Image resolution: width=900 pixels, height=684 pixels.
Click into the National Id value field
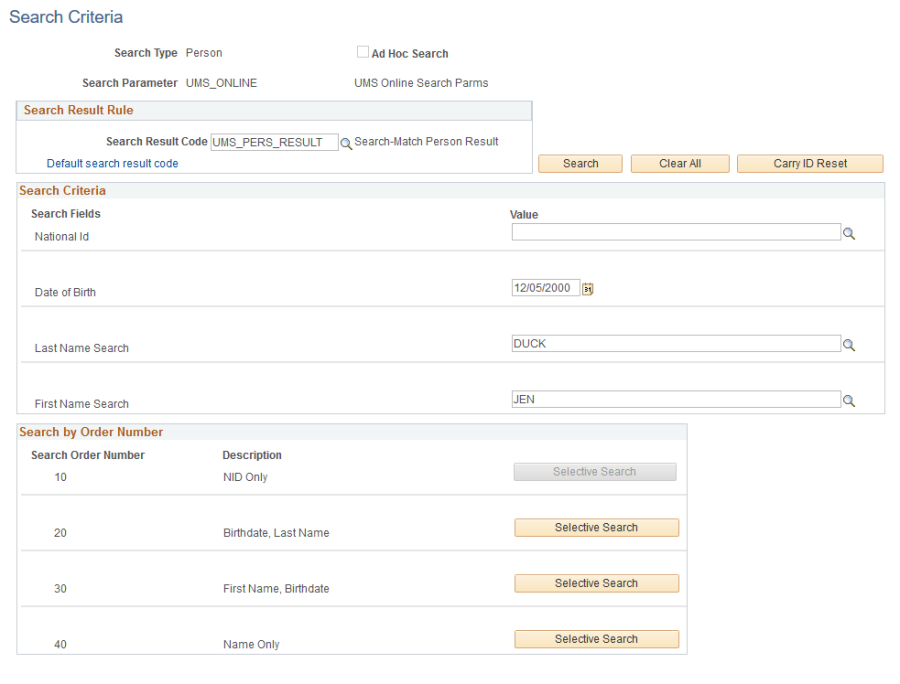point(676,232)
